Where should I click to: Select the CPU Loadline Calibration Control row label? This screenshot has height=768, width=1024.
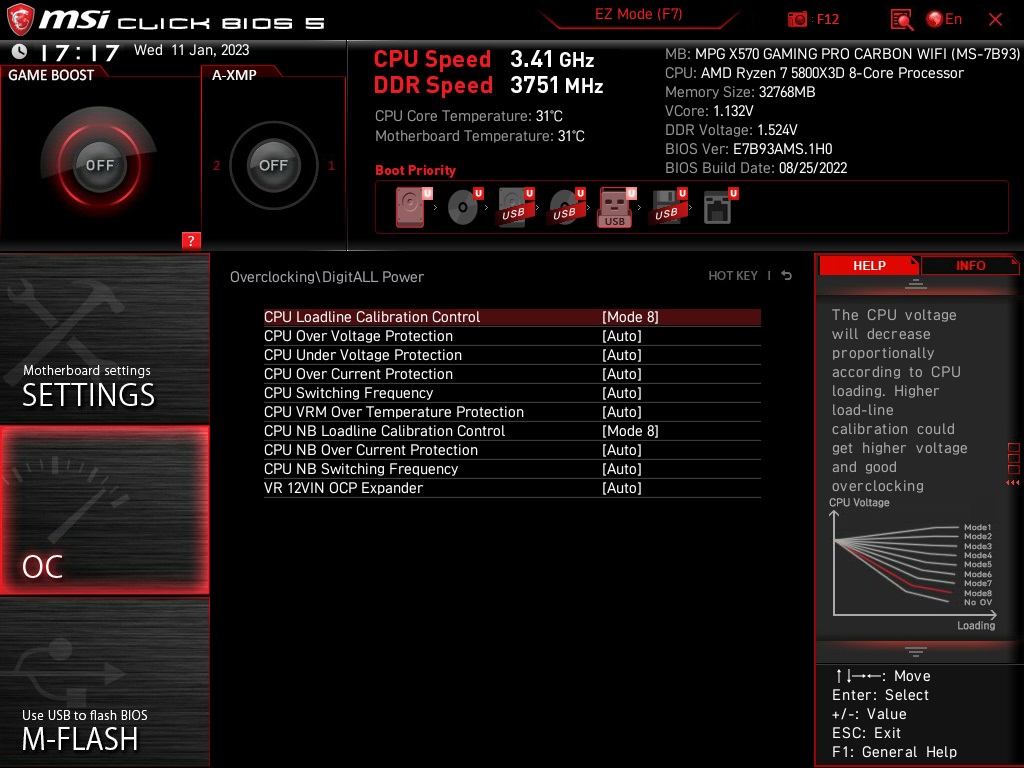click(x=372, y=317)
